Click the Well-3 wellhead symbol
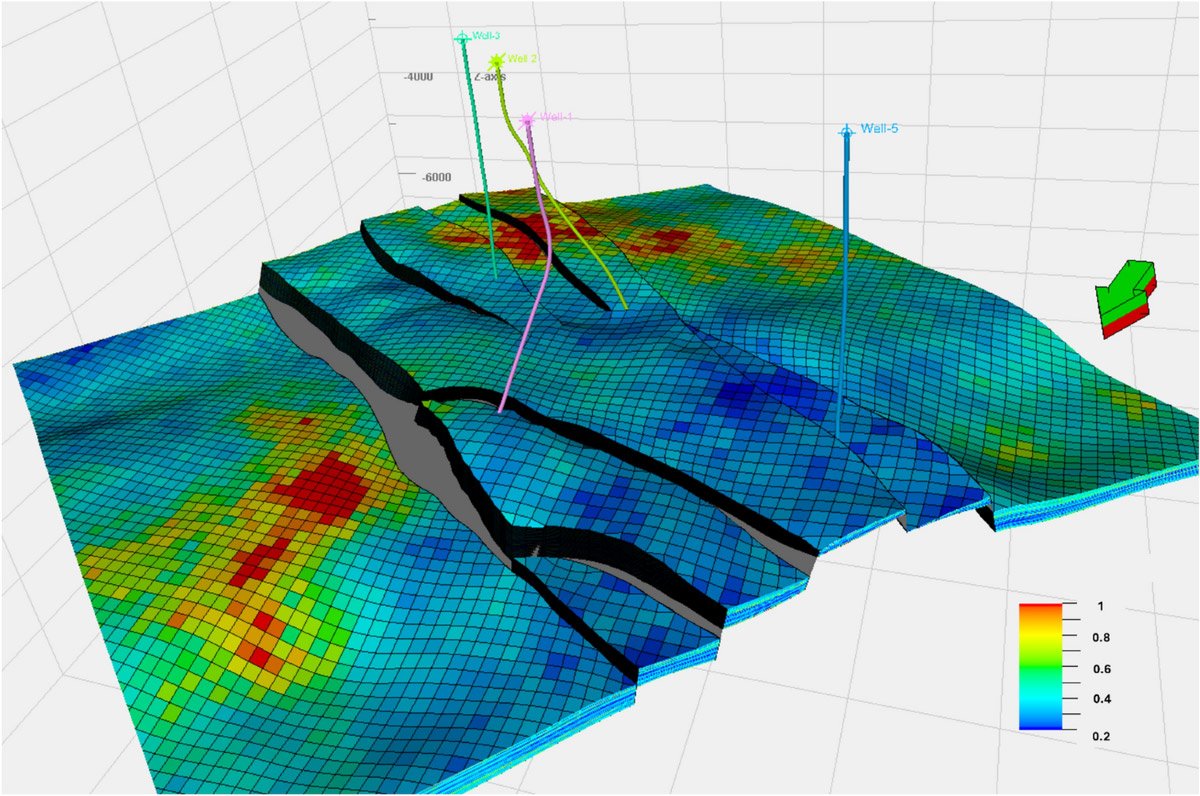 pyautogui.click(x=462, y=38)
